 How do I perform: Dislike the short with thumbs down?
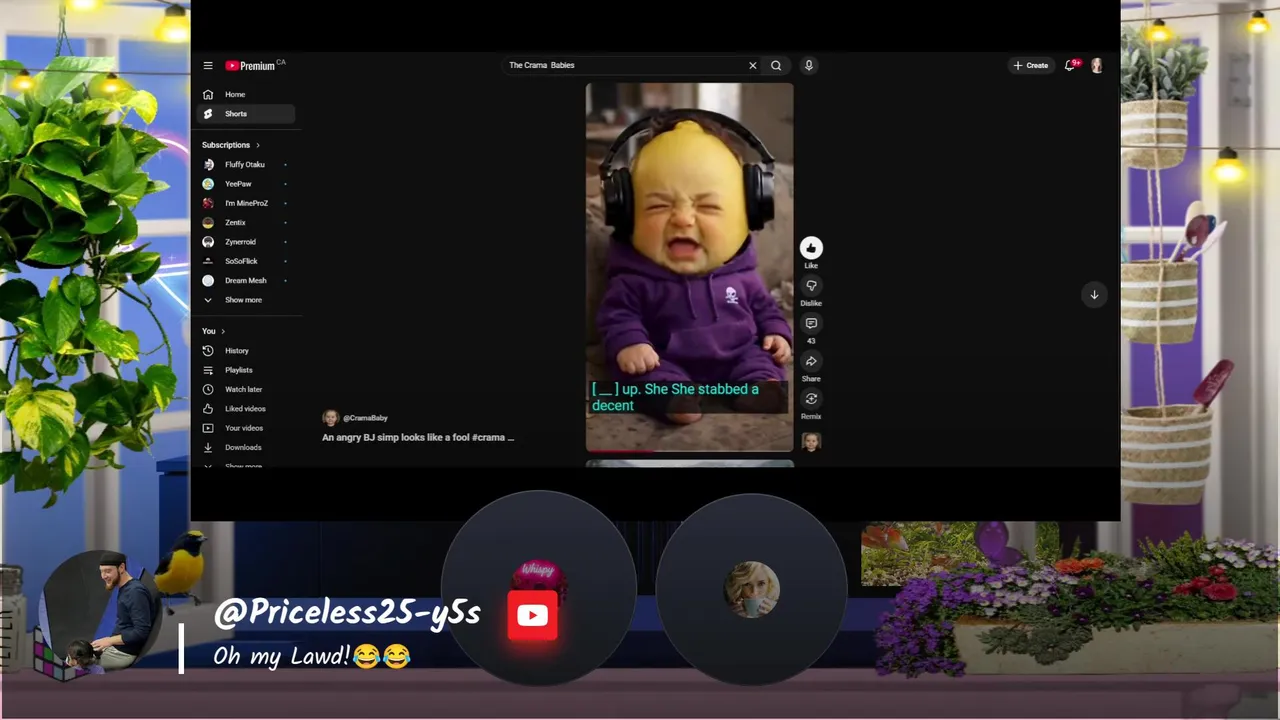click(x=811, y=286)
